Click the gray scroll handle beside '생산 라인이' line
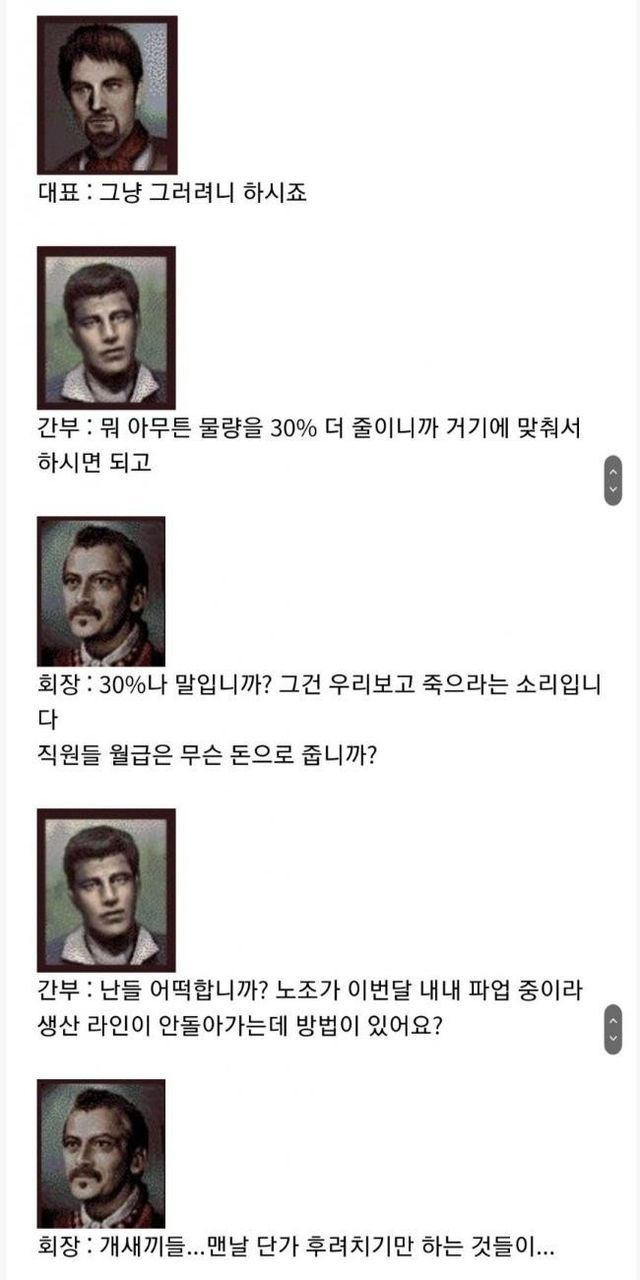 (x=613, y=1029)
